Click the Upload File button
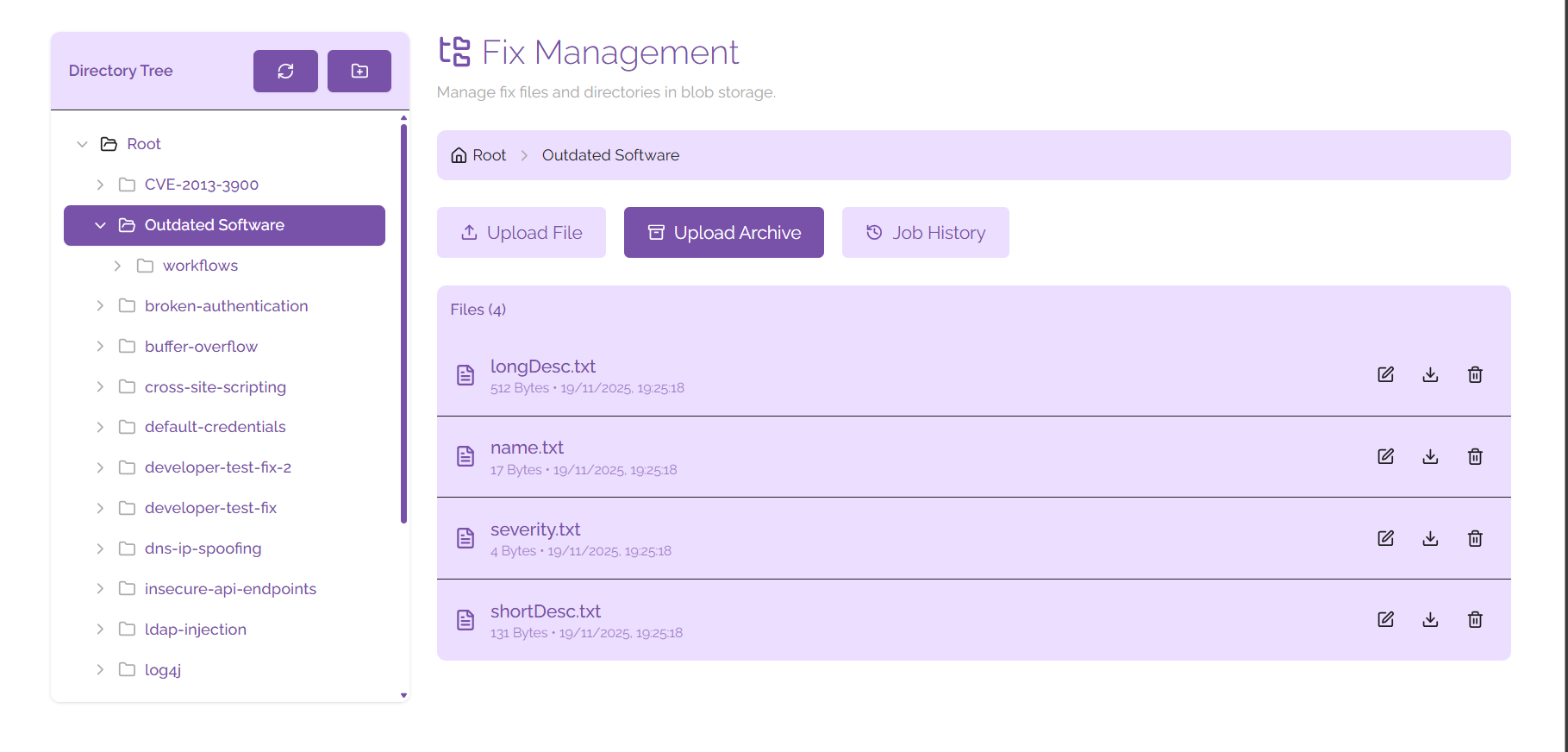The width and height of the screenshot is (1568, 752). click(521, 232)
